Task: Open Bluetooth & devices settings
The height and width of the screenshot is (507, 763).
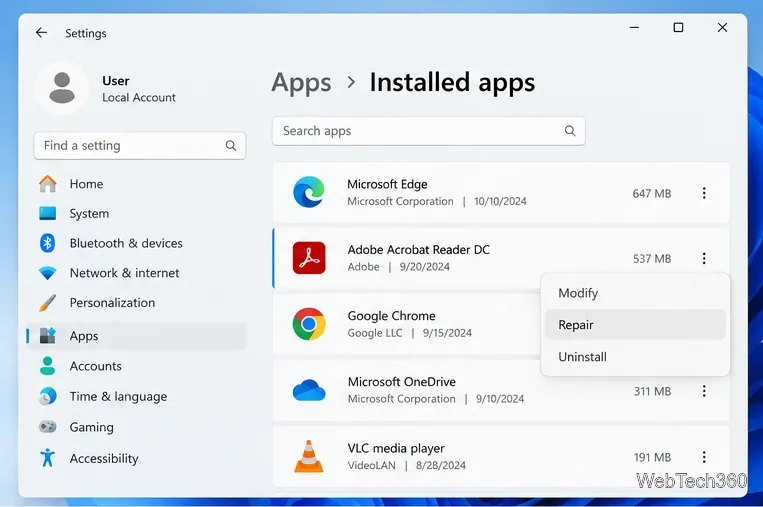Action: click(x=126, y=243)
